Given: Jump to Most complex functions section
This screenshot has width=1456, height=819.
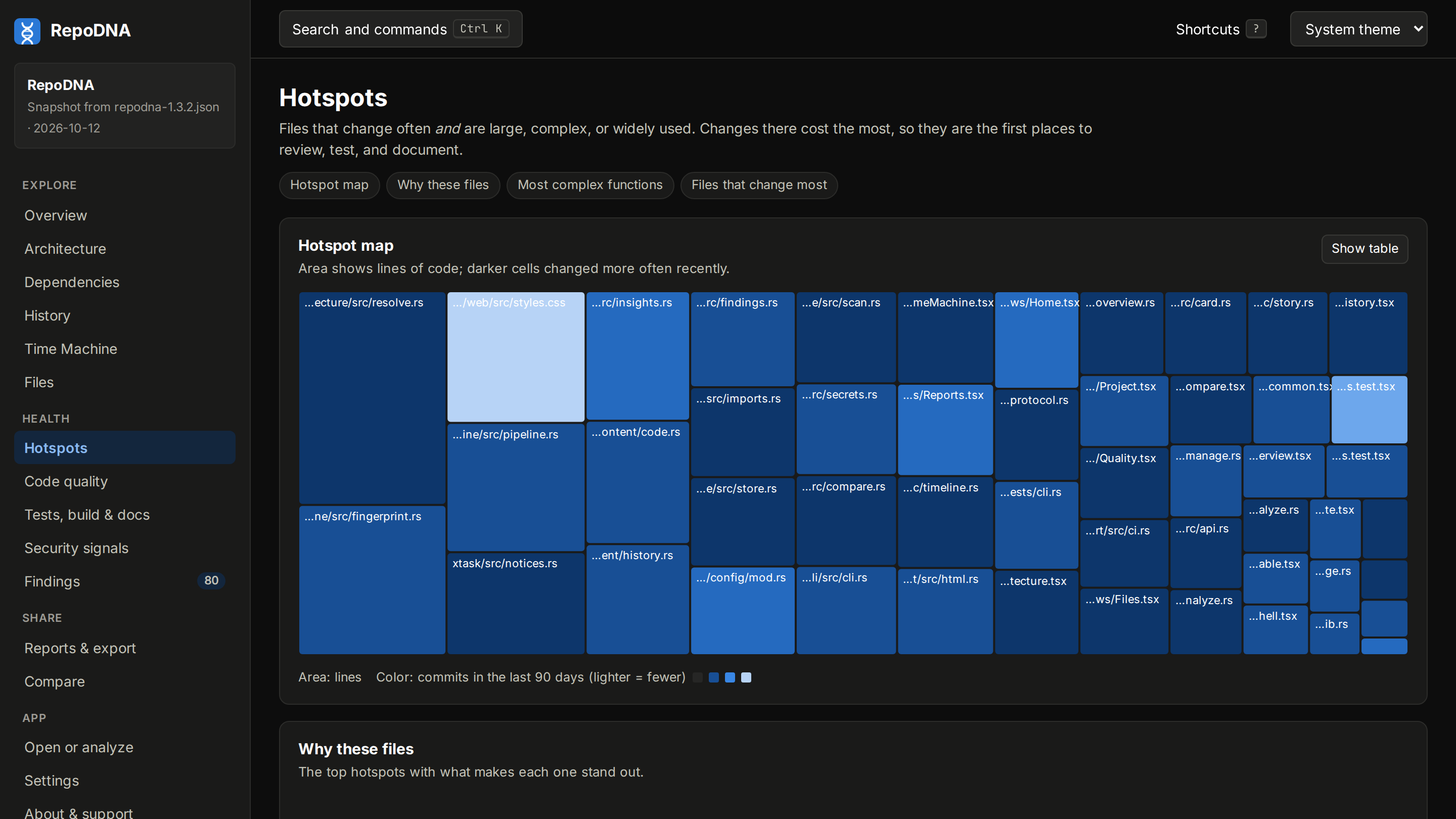Looking at the screenshot, I should point(589,185).
